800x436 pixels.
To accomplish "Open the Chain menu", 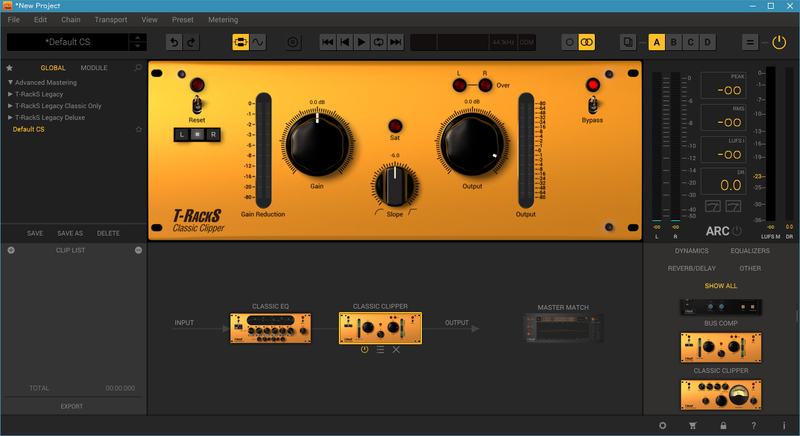I will [x=71, y=19].
